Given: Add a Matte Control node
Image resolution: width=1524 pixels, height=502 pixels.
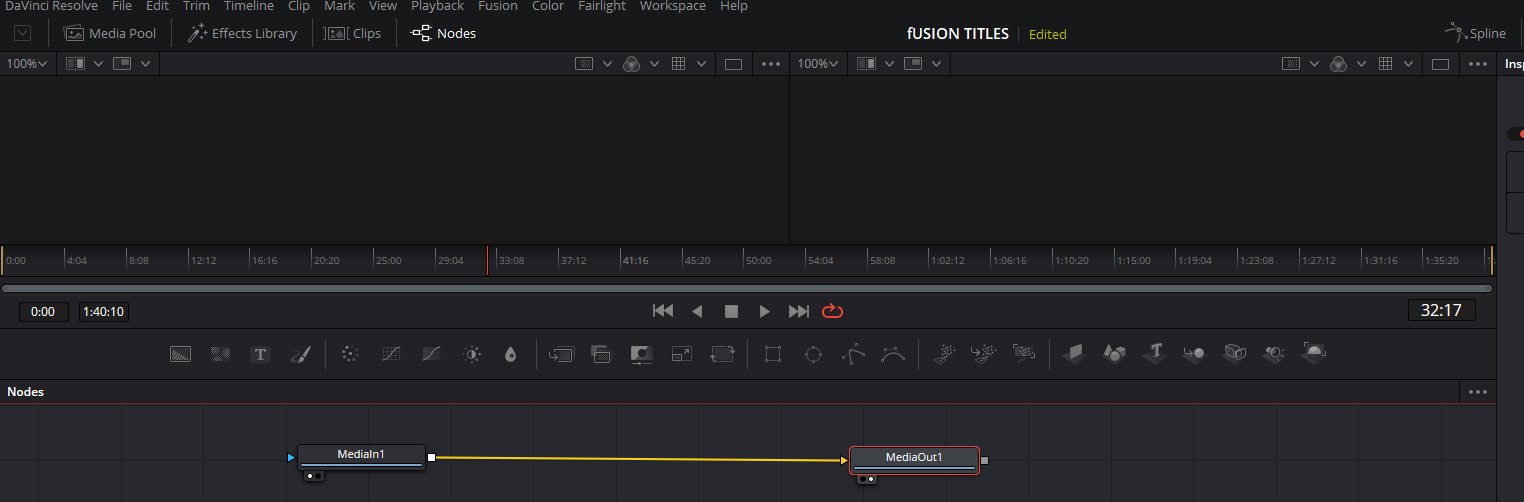Looking at the screenshot, I should pyautogui.click(x=641, y=354).
